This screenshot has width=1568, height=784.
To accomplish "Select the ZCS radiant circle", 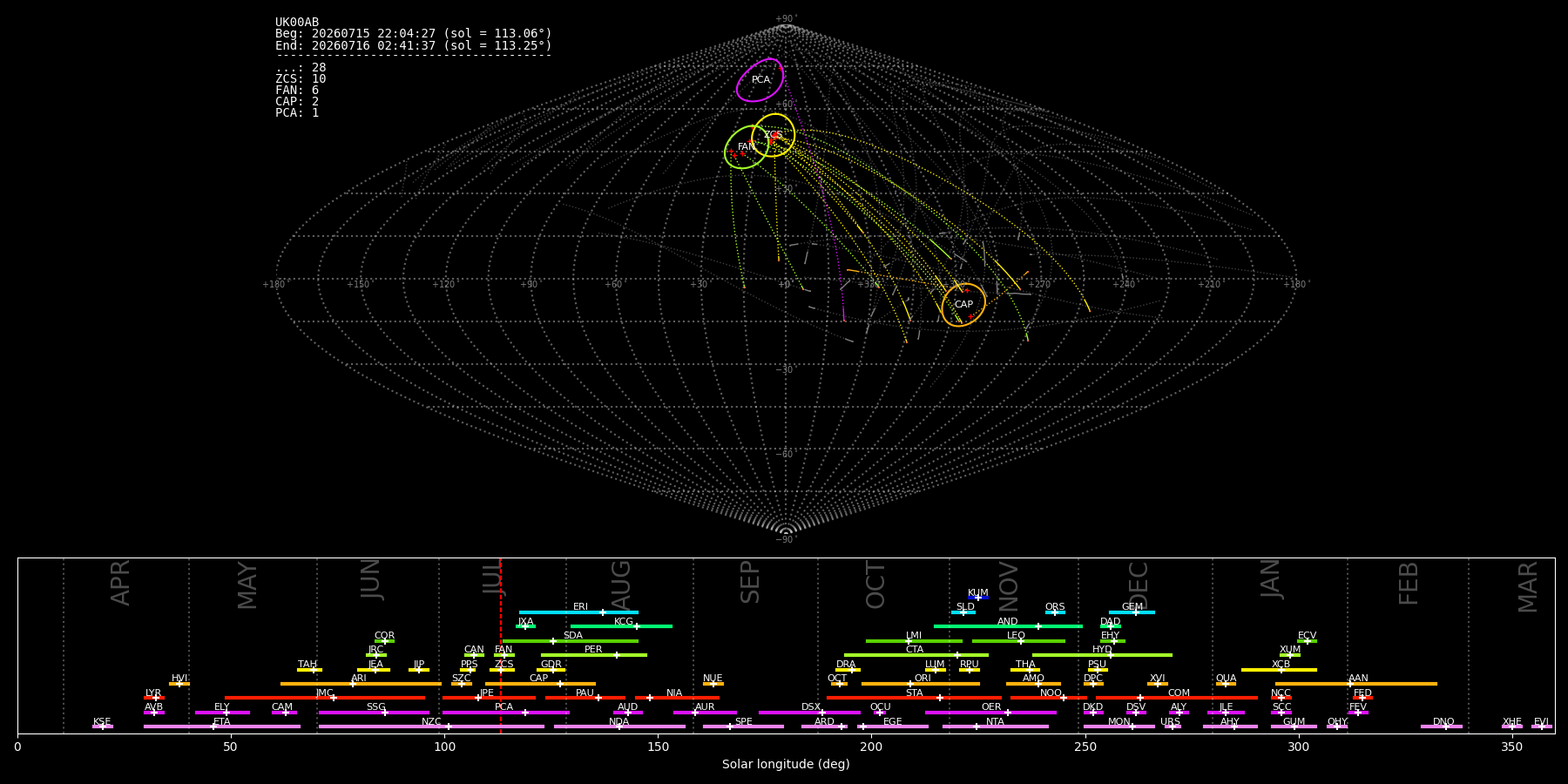I will point(774,135).
